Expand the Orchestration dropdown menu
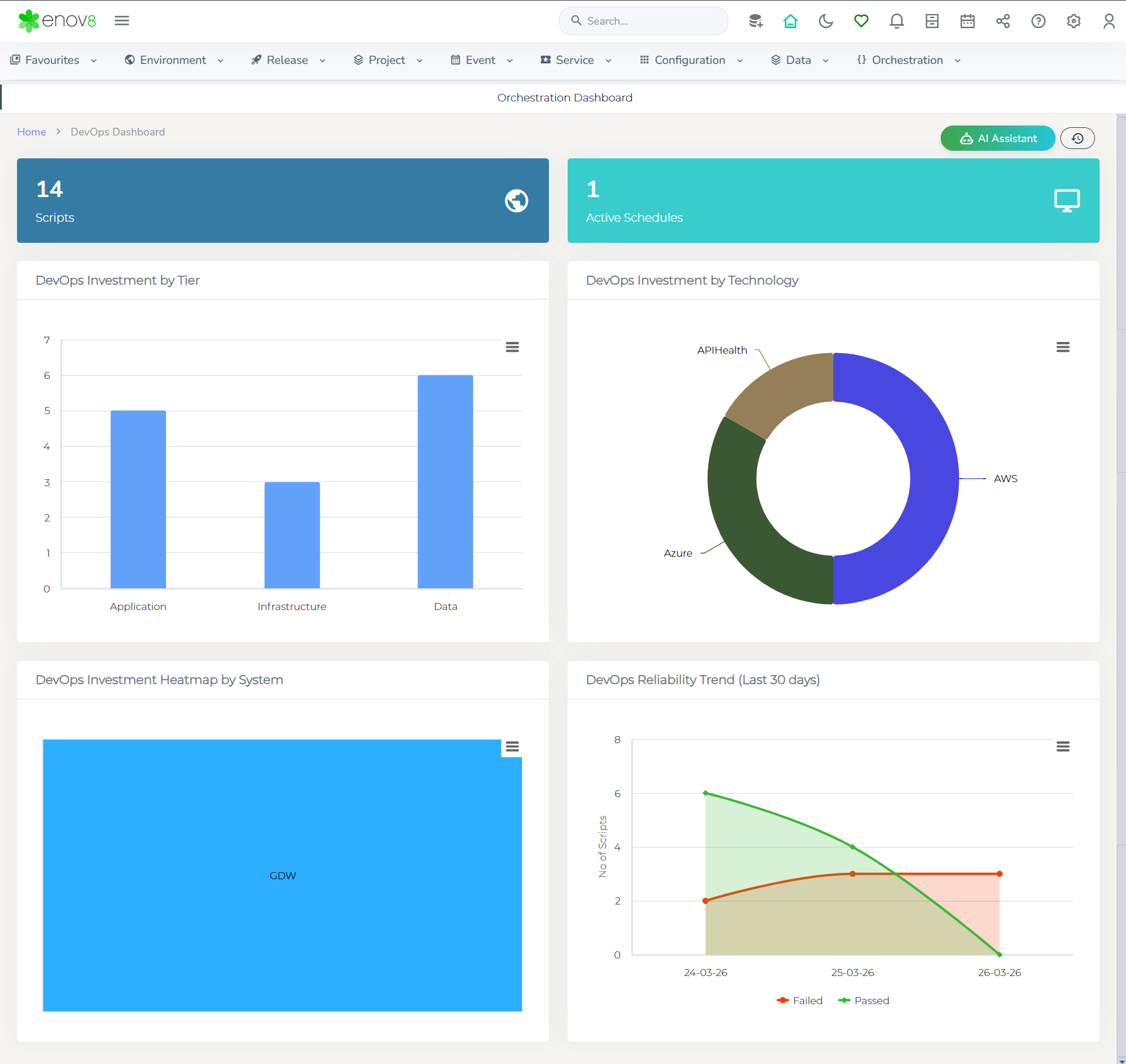Screen dimensions: 1126x1064 (x=908, y=60)
